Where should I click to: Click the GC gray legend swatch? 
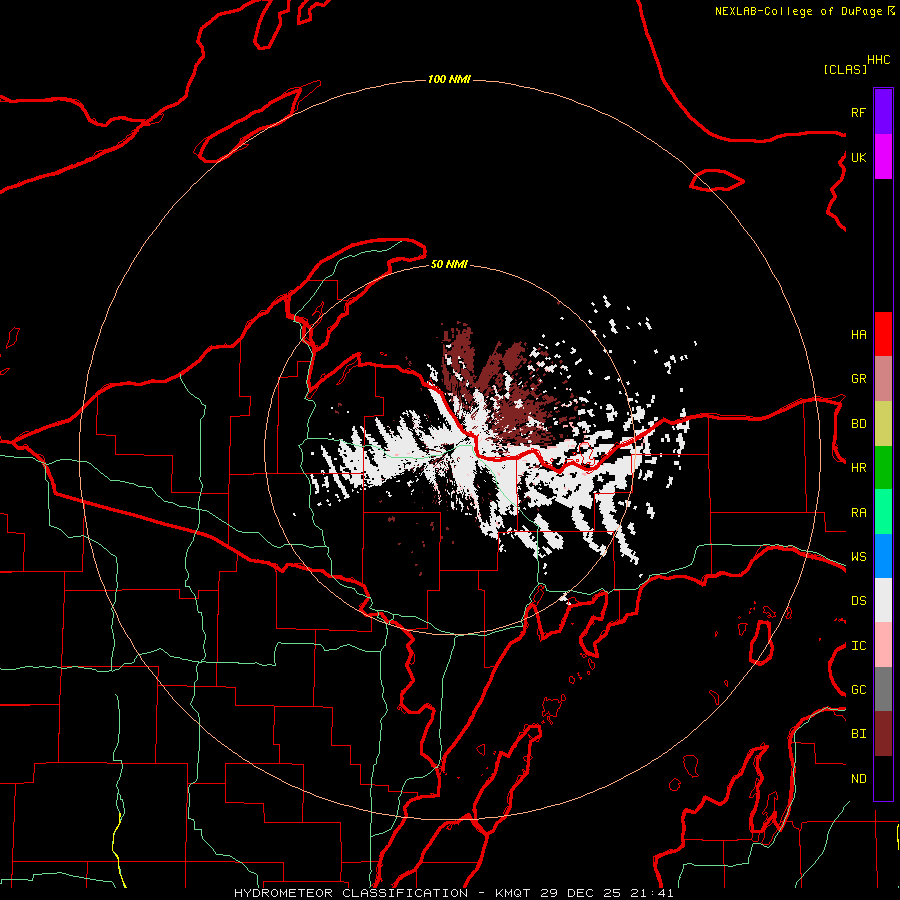(883, 689)
